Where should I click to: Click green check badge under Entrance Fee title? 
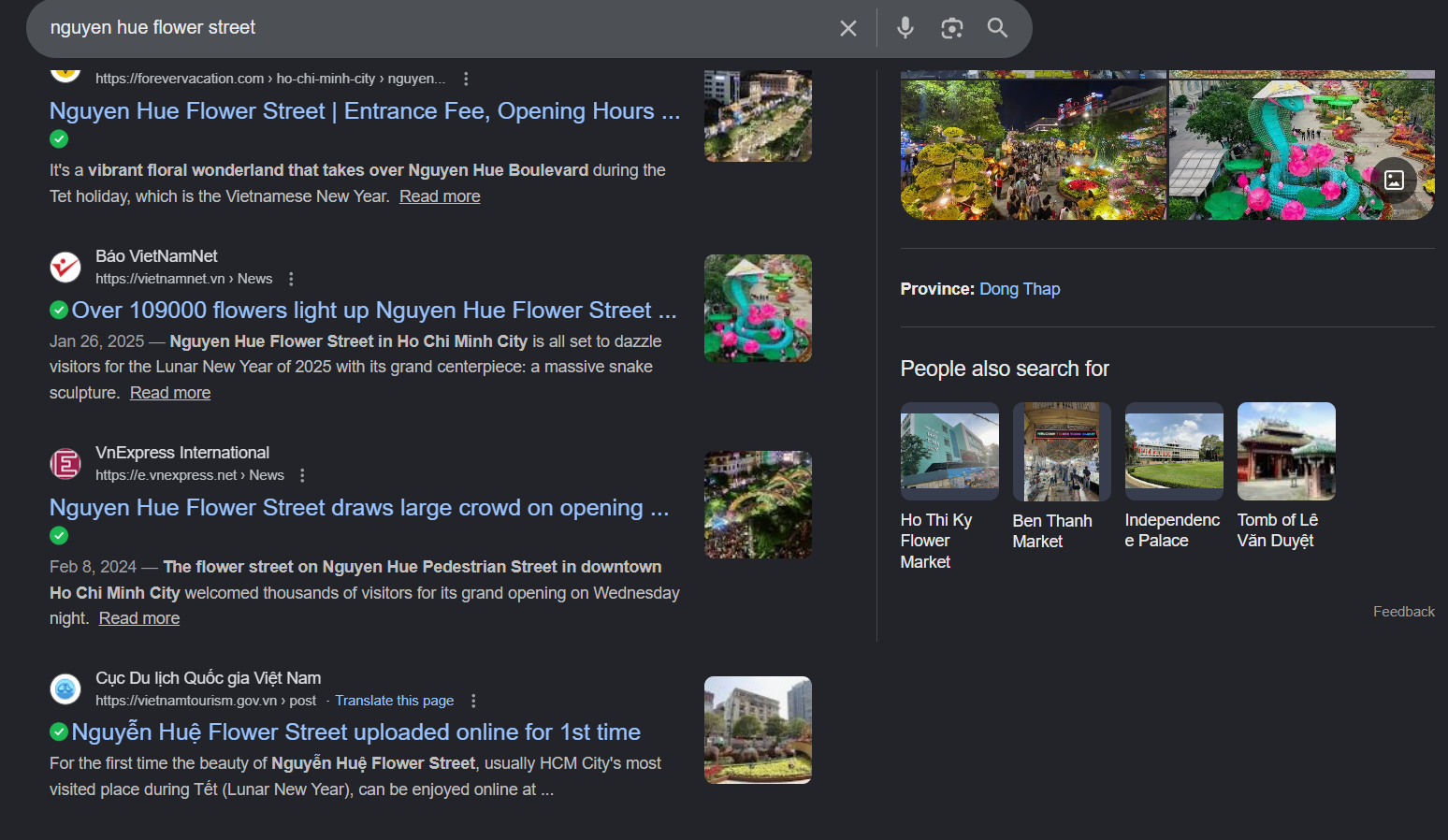[59, 139]
